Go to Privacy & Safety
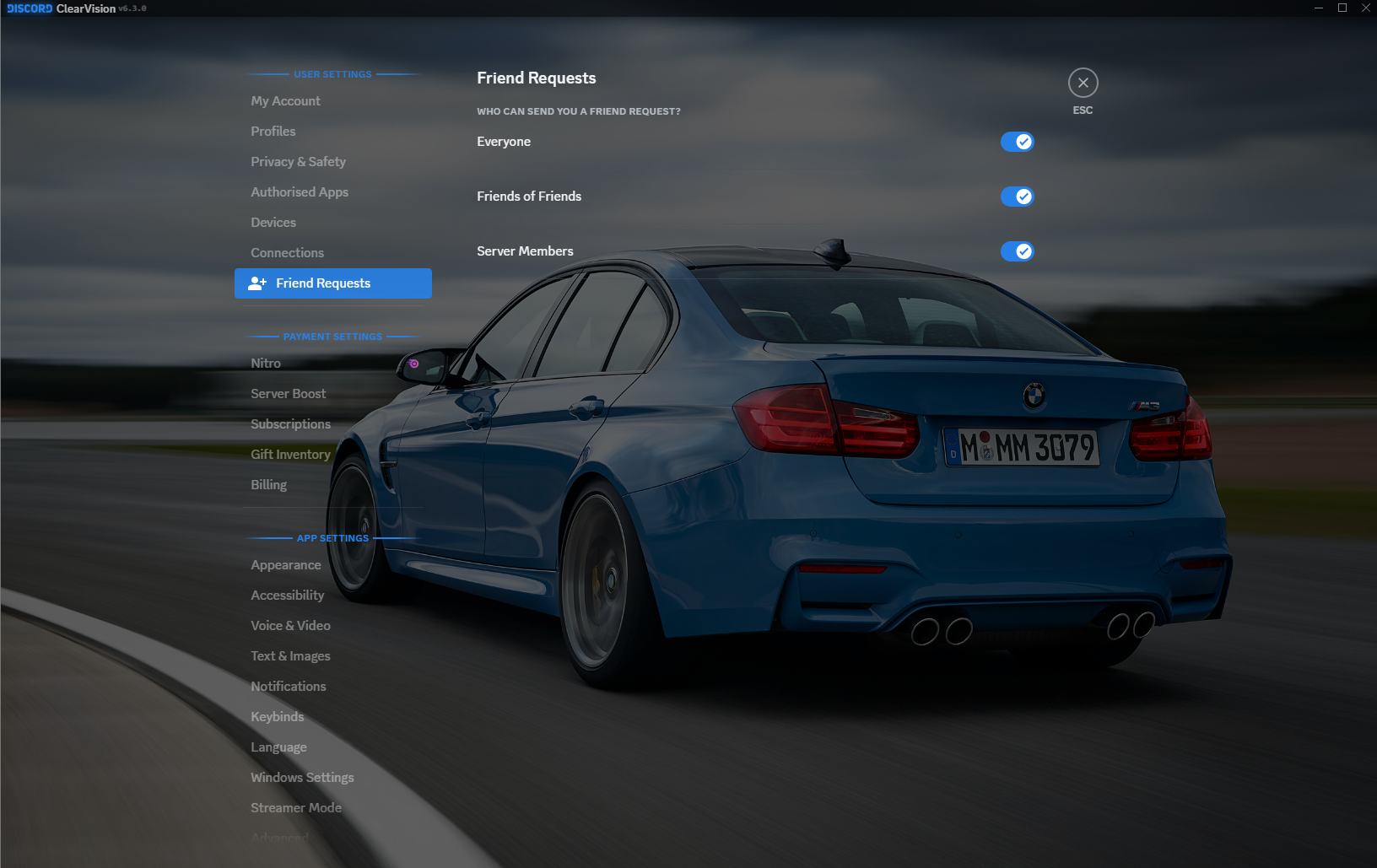Screen dimensions: 1377x868 [333, 162]
